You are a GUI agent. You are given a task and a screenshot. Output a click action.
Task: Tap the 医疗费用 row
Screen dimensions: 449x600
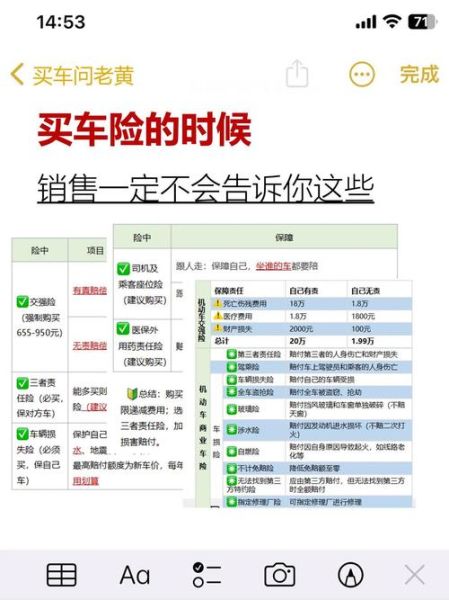pos(311,316)
